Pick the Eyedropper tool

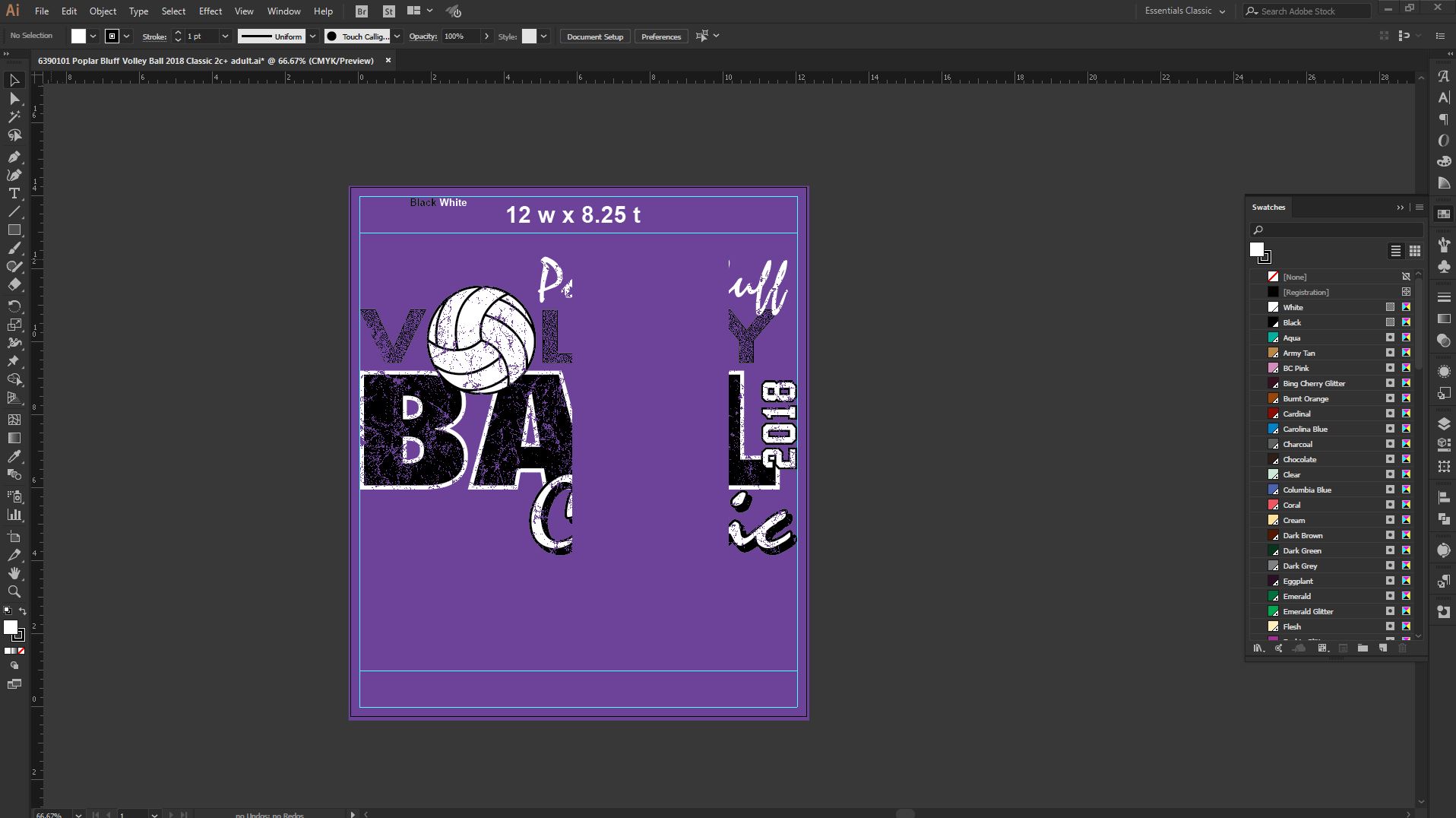[14, 457]
